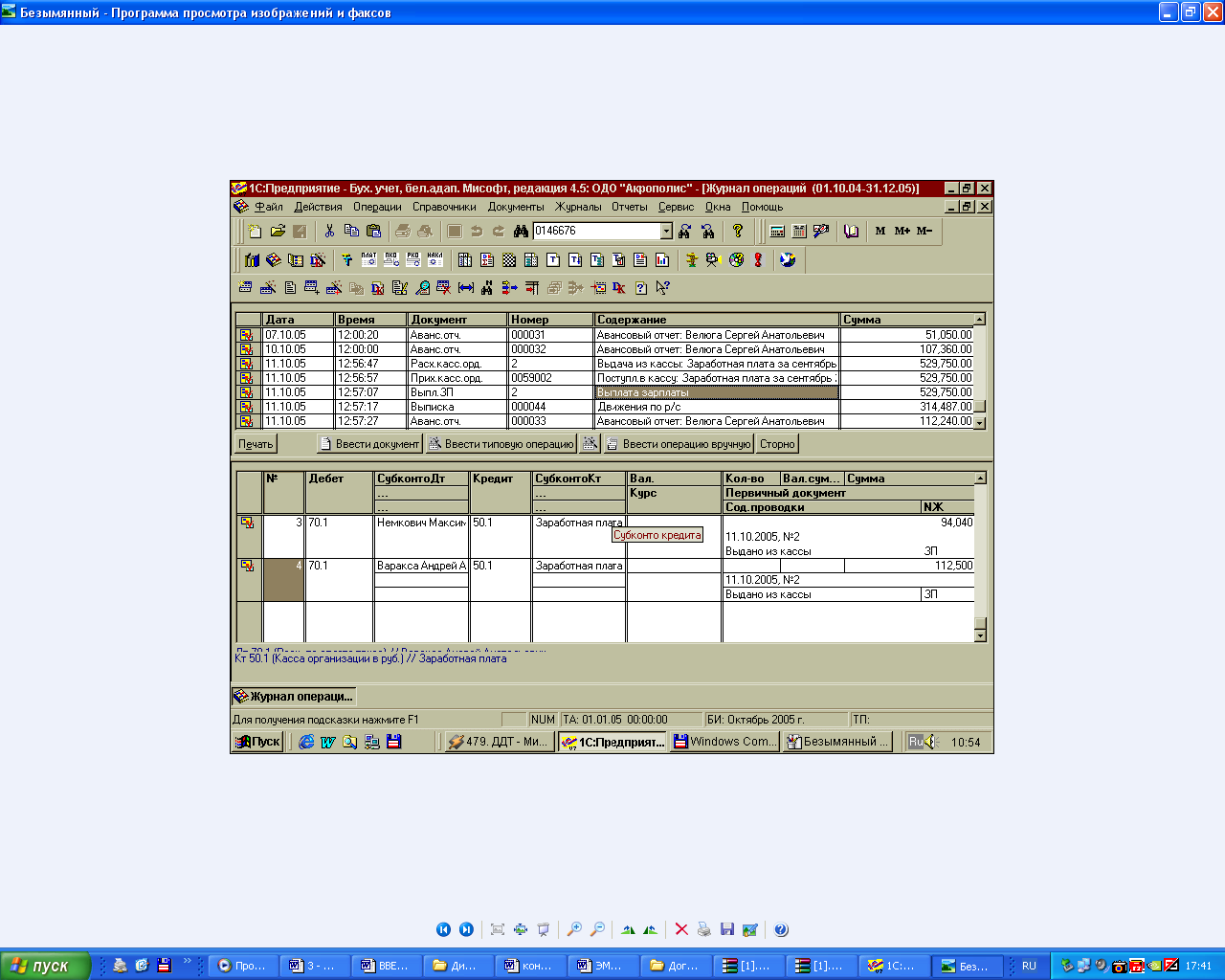The image size is (1225, 980).
Task: Open Сервис menu in 1C
Action: (676, 207)
